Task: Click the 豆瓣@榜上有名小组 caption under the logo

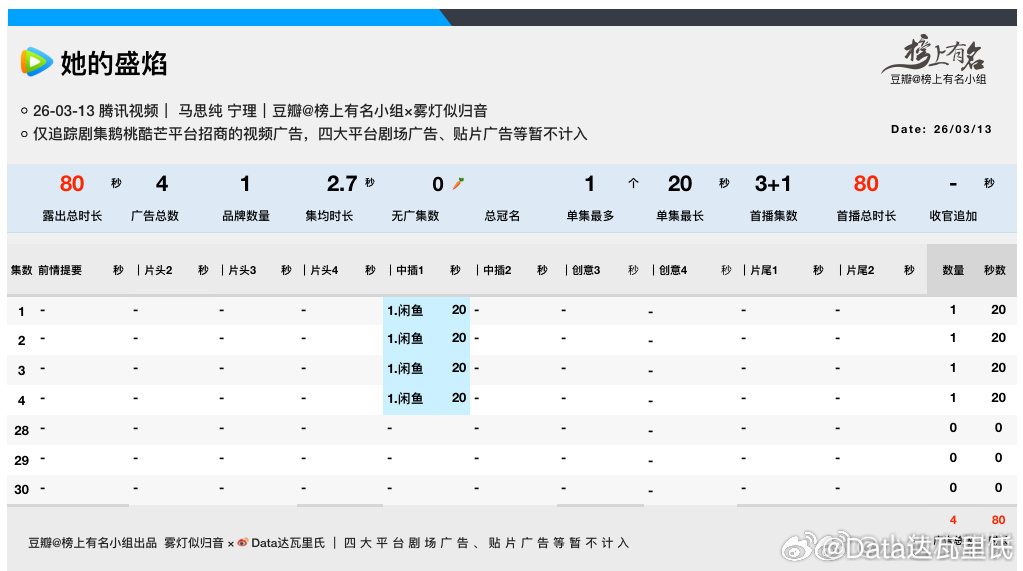Action: 938,79
